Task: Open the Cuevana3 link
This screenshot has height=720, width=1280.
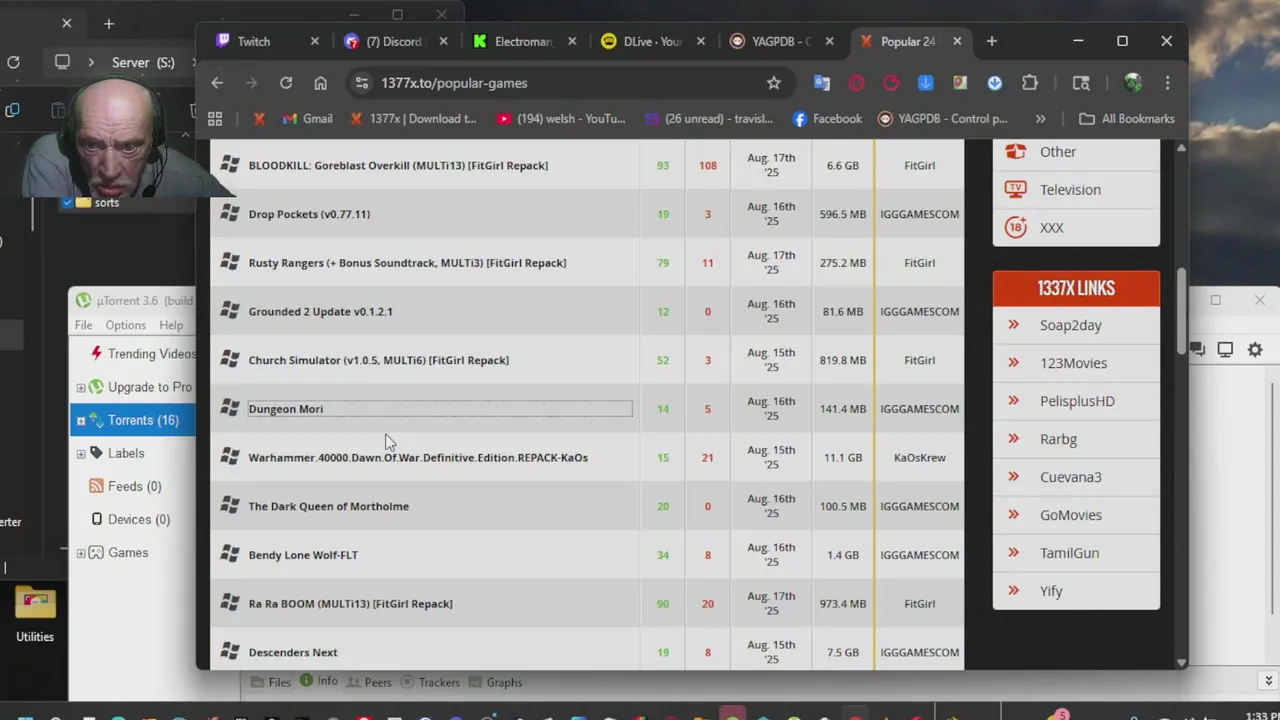Action: tap(1070, 477)
